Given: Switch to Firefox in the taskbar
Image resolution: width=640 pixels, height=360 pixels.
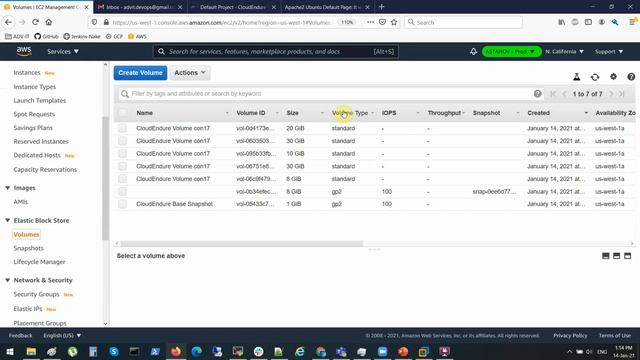Looking at the screenshot, I should coord(176,351).
